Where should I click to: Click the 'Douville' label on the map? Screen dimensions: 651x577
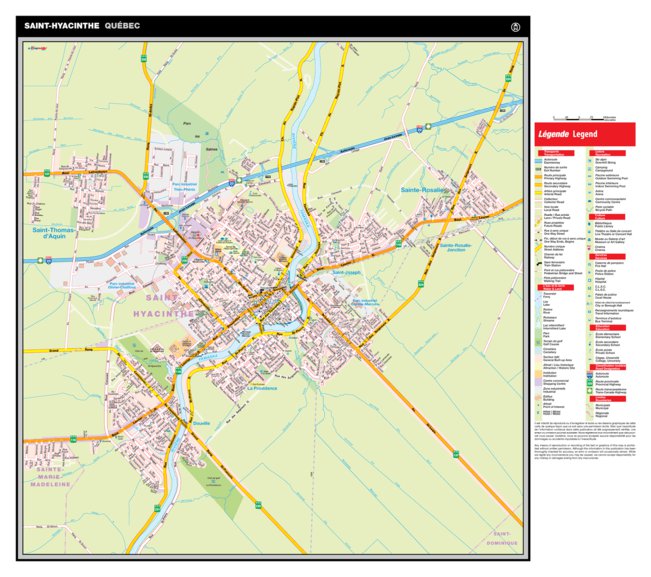[201, 423]
